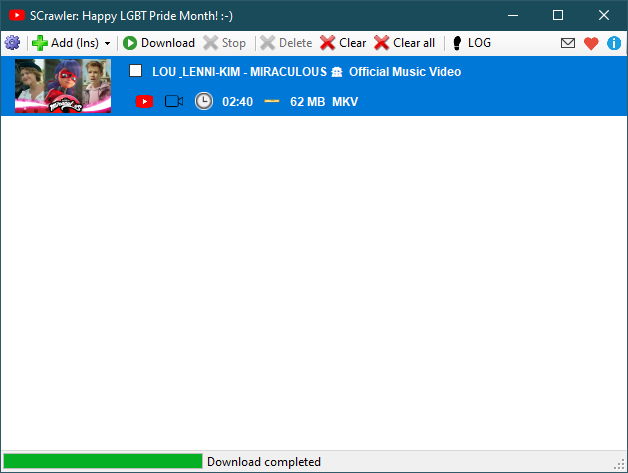Click the clock duration icon
The width and height of the screenshot is (628, 473).
tap(204, 102)
